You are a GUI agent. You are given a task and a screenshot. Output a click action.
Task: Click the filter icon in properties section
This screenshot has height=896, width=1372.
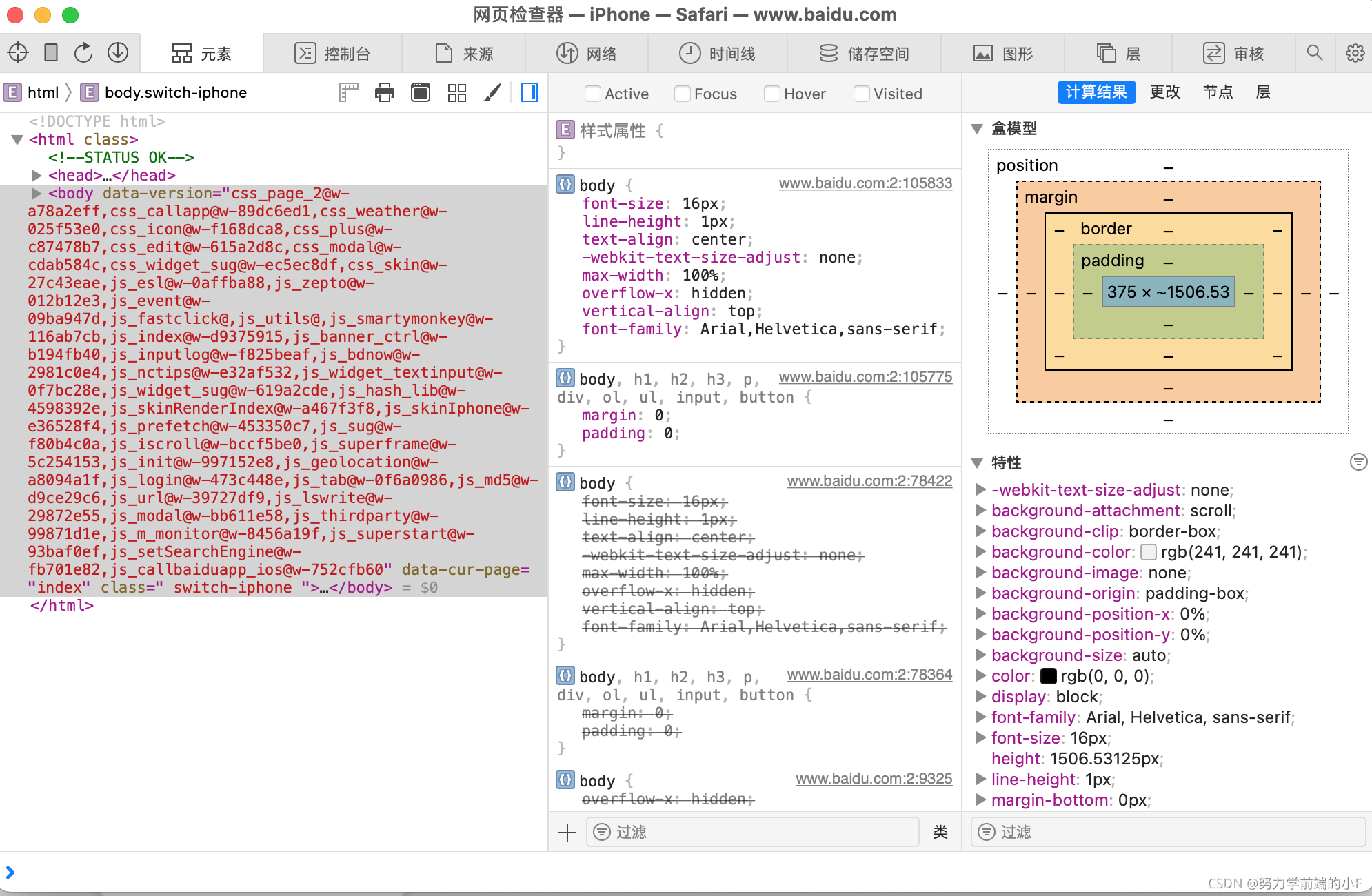click(1358, 462)
